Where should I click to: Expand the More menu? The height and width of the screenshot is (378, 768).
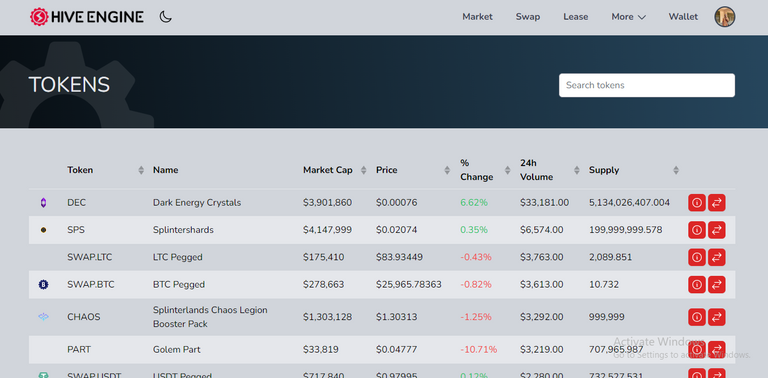[628, 17]
